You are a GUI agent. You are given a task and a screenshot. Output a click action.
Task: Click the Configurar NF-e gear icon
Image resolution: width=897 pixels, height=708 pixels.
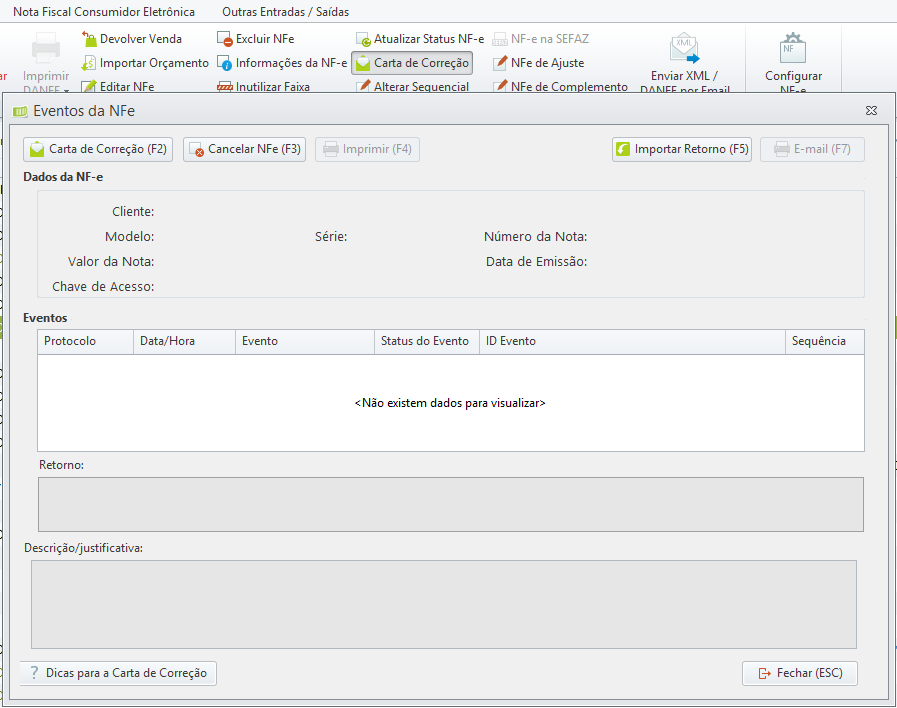tap(793, 48)
